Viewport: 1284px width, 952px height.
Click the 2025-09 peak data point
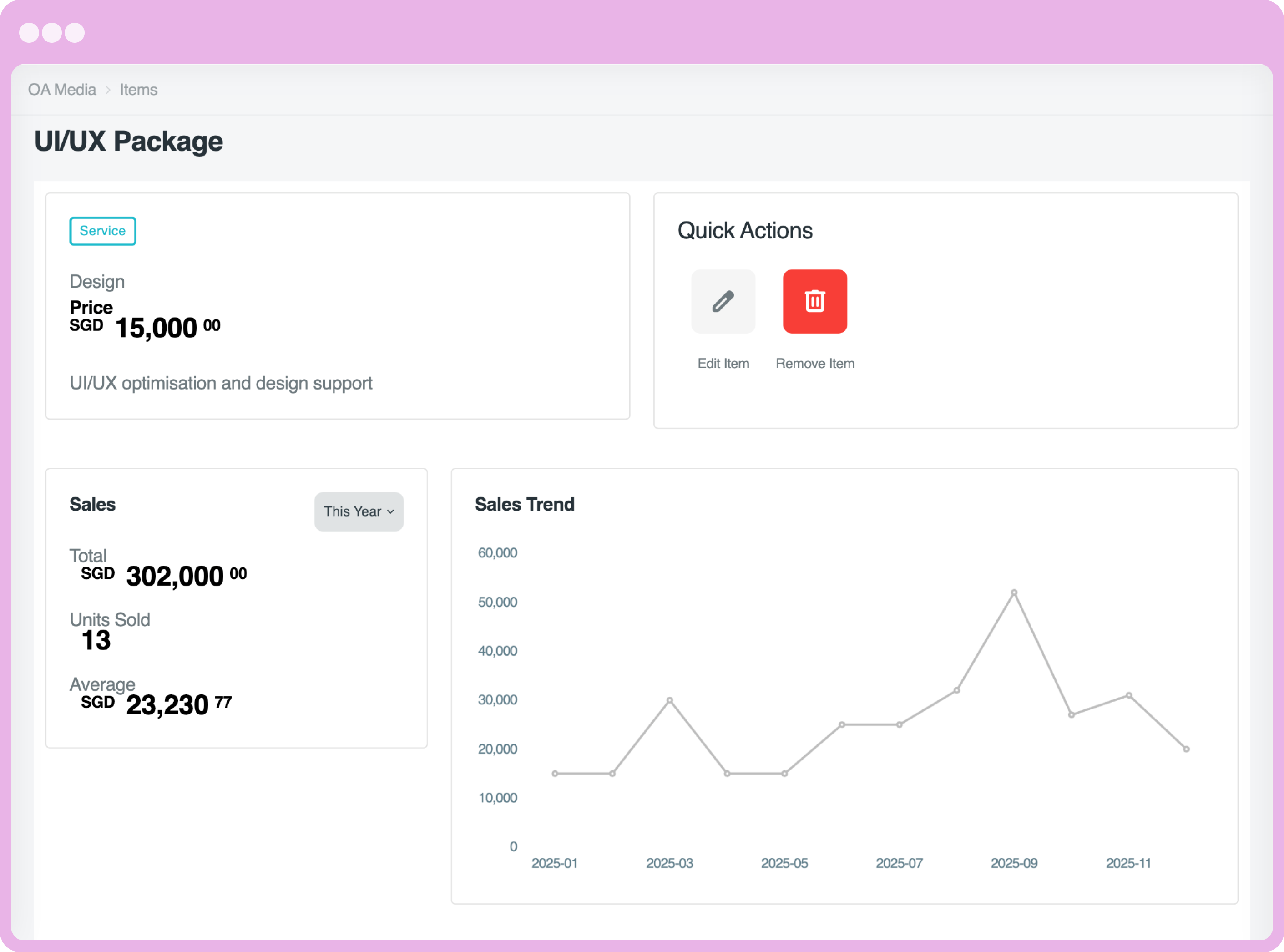coord(1014,592)
